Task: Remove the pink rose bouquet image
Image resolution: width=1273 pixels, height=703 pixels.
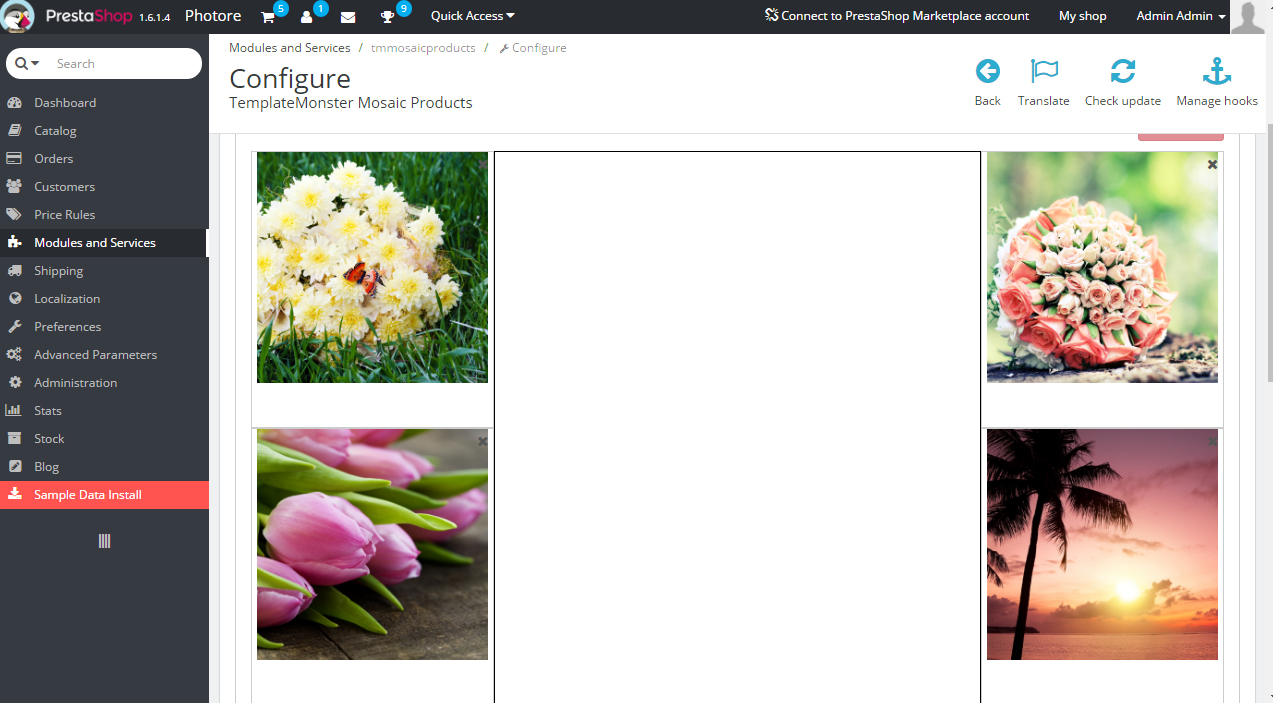Action: (x=1212, y=164)
